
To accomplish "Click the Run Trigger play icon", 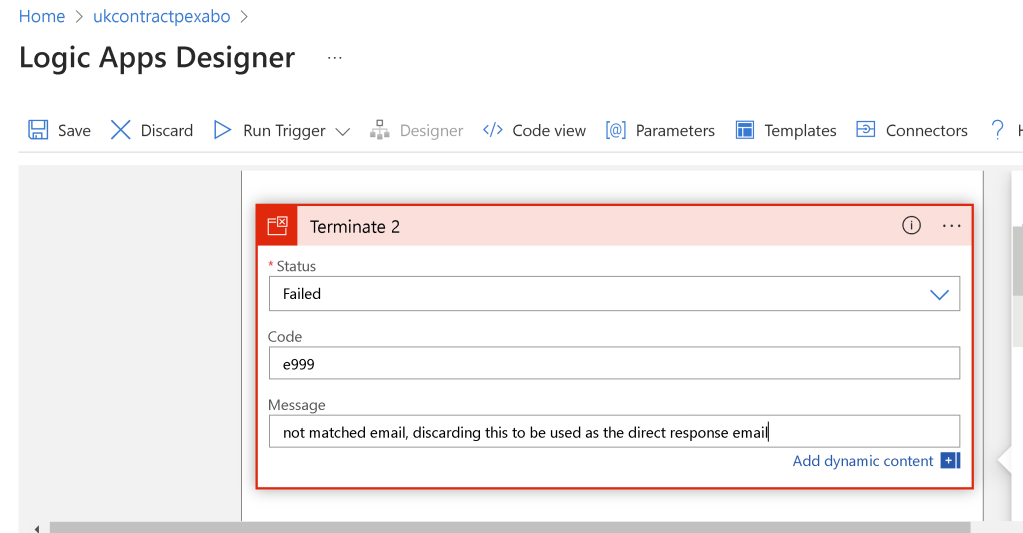I will (222, 130).
